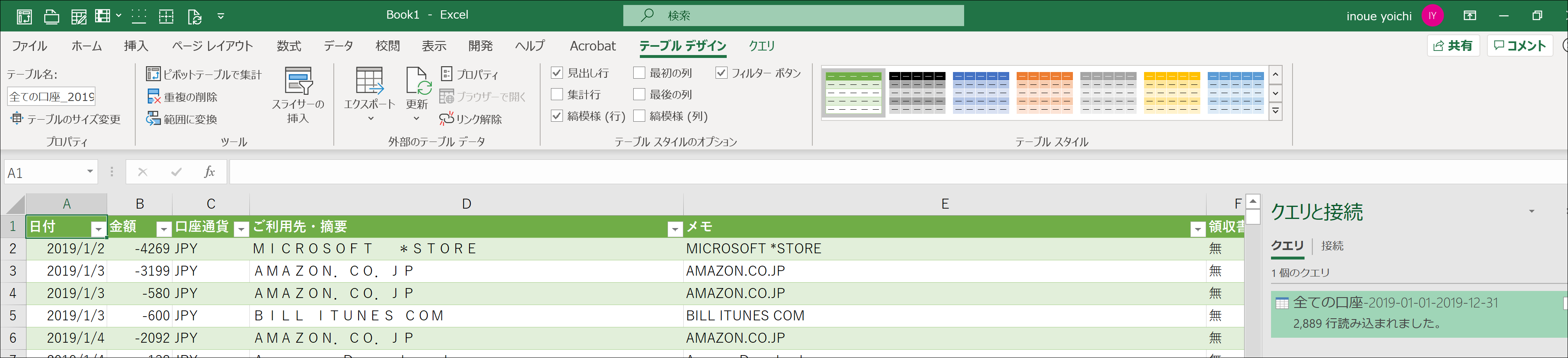This screenshot has width=1568, height=358.
Task: Click the first Quick Access Toolbar icon (layout with arrow)
Action: (24, 17)
